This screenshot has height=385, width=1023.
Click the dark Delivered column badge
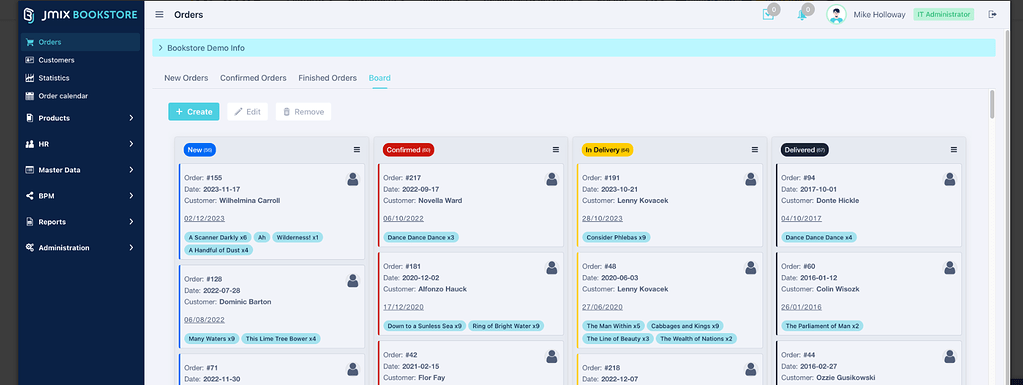pos(805,149)
